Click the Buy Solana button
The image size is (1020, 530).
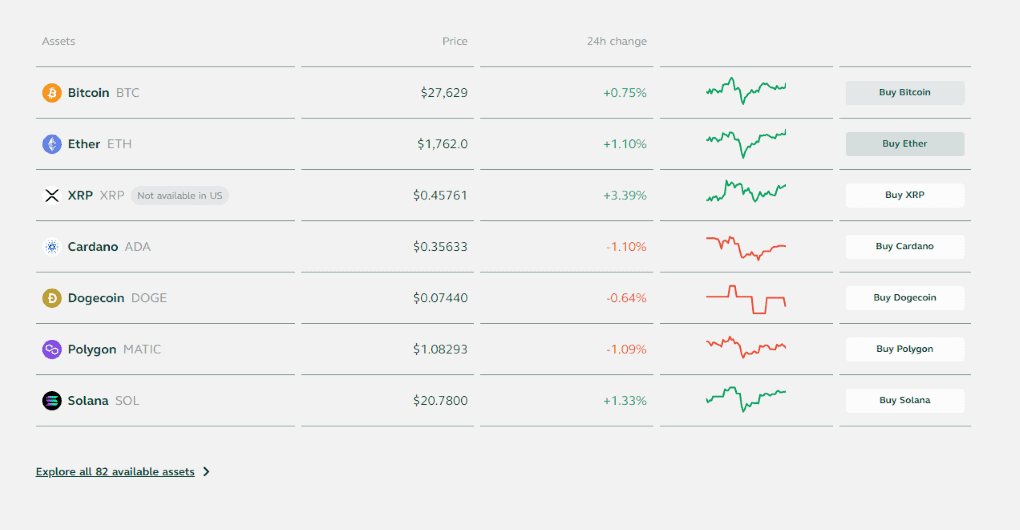pyautogui.click(x=905, y=401)
